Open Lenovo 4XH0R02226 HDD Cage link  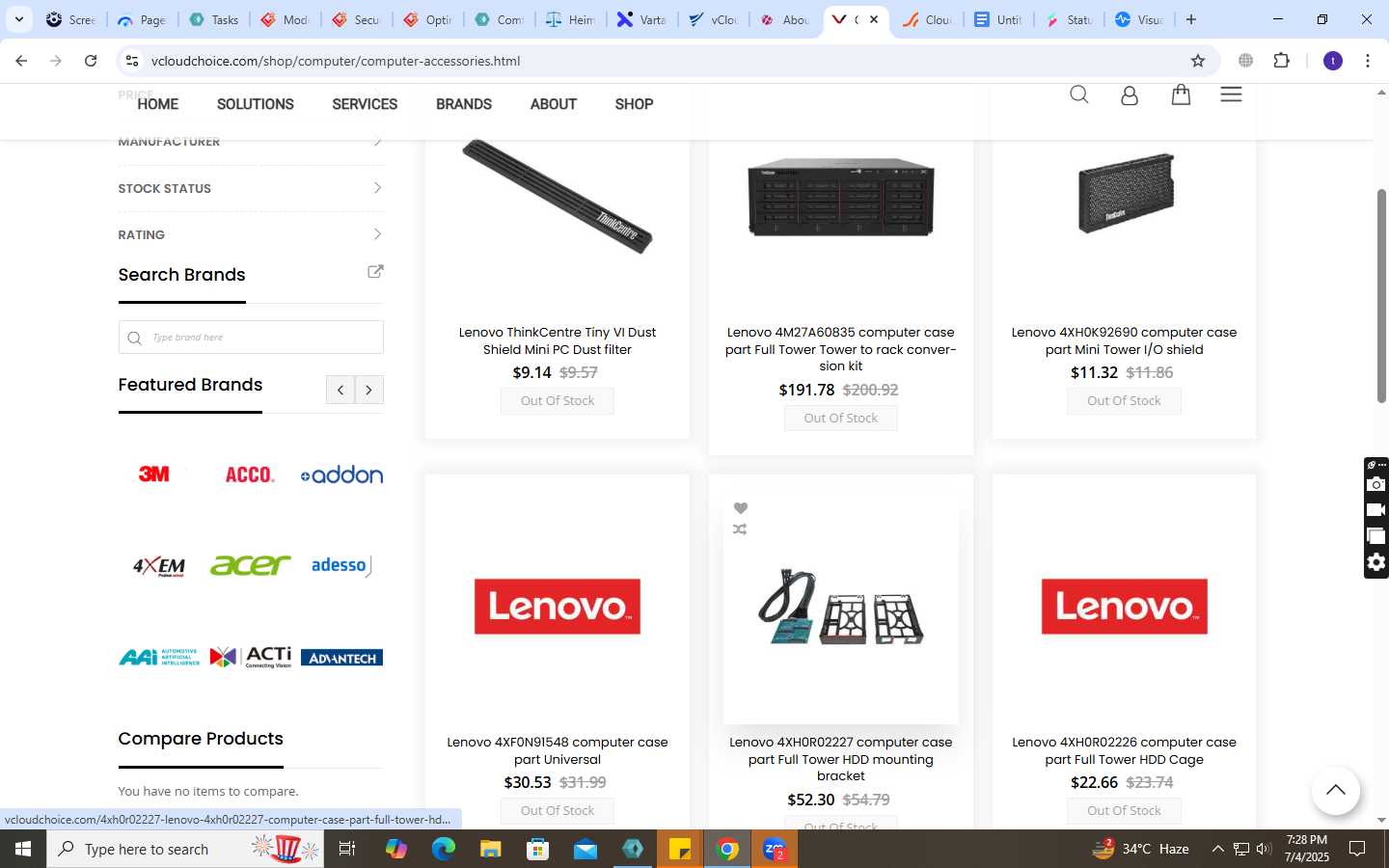pyautogui.click(x=1124, y=750)
